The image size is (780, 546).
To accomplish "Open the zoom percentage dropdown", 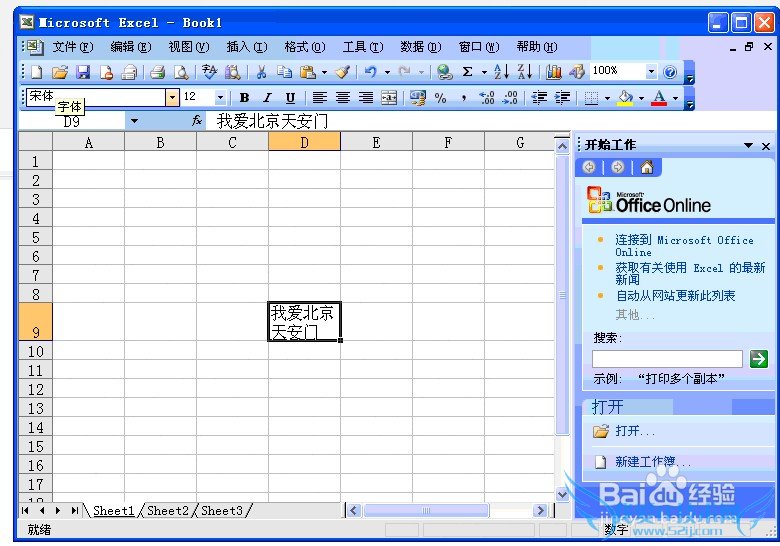I will (651, 72).
